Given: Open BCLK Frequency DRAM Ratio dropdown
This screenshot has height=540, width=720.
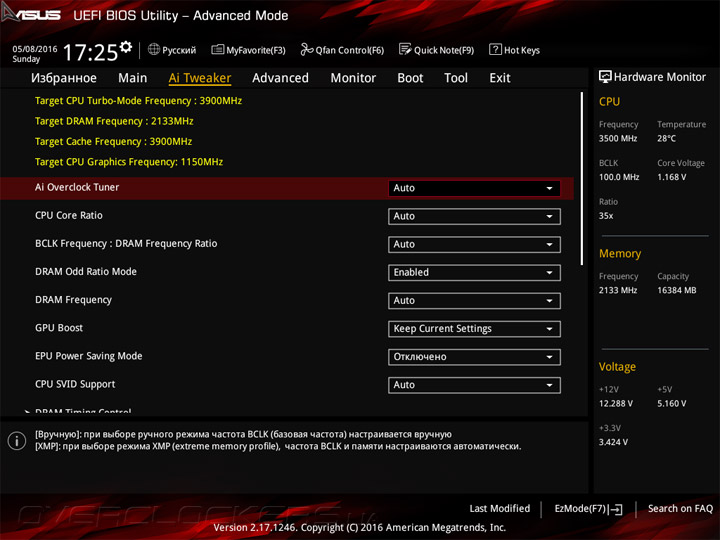Looking at the screenshot, I should click(474, 244).
